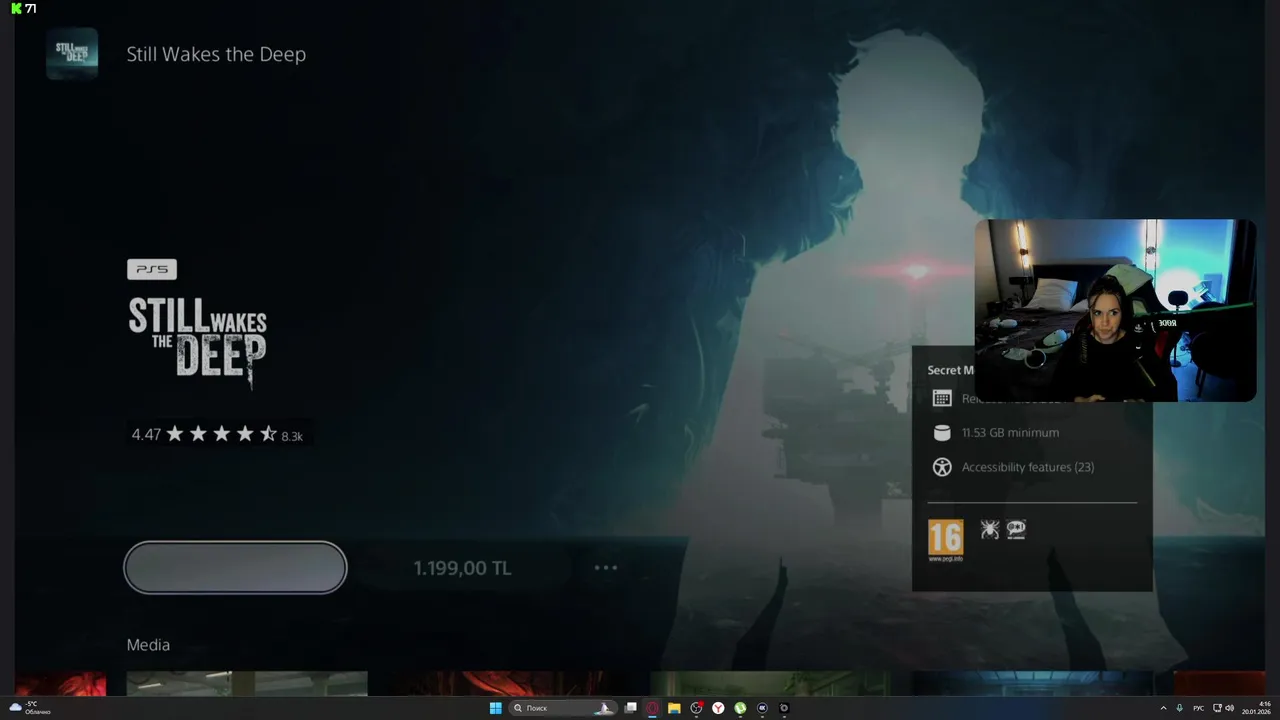The width and height of the screenshot is (1280, 720).
Task: Click the PS5 platform badge
Action: coord(152,269)
